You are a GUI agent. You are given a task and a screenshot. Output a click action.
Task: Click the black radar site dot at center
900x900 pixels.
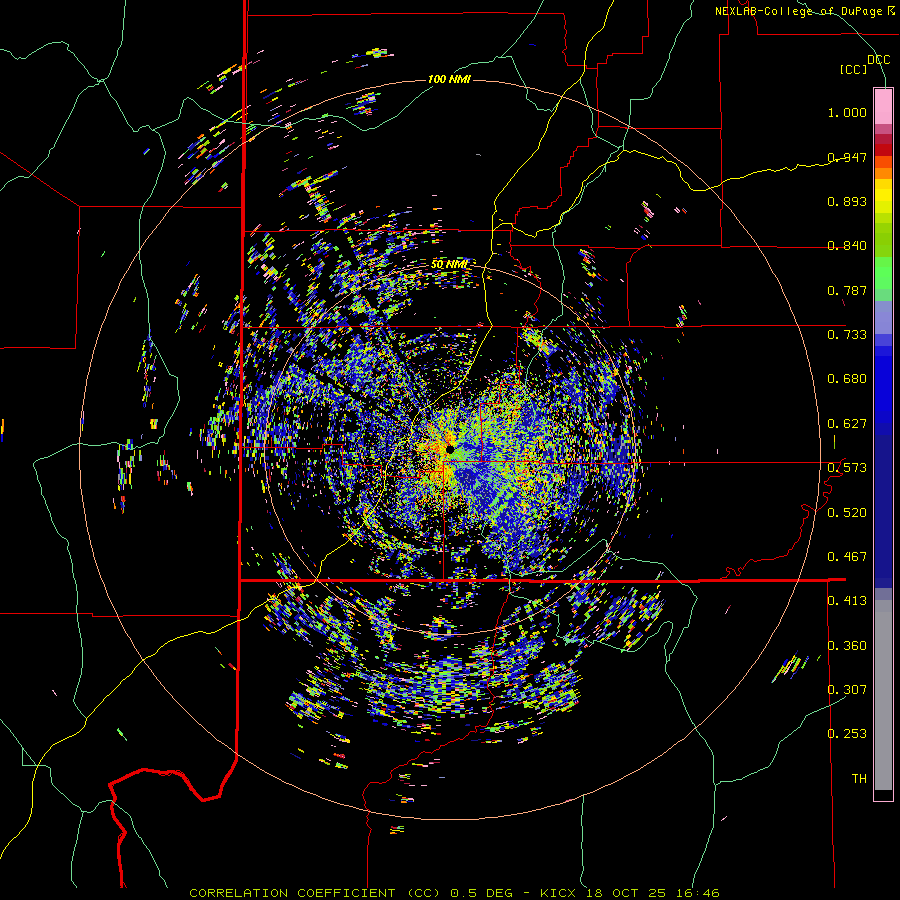point(450,449)
